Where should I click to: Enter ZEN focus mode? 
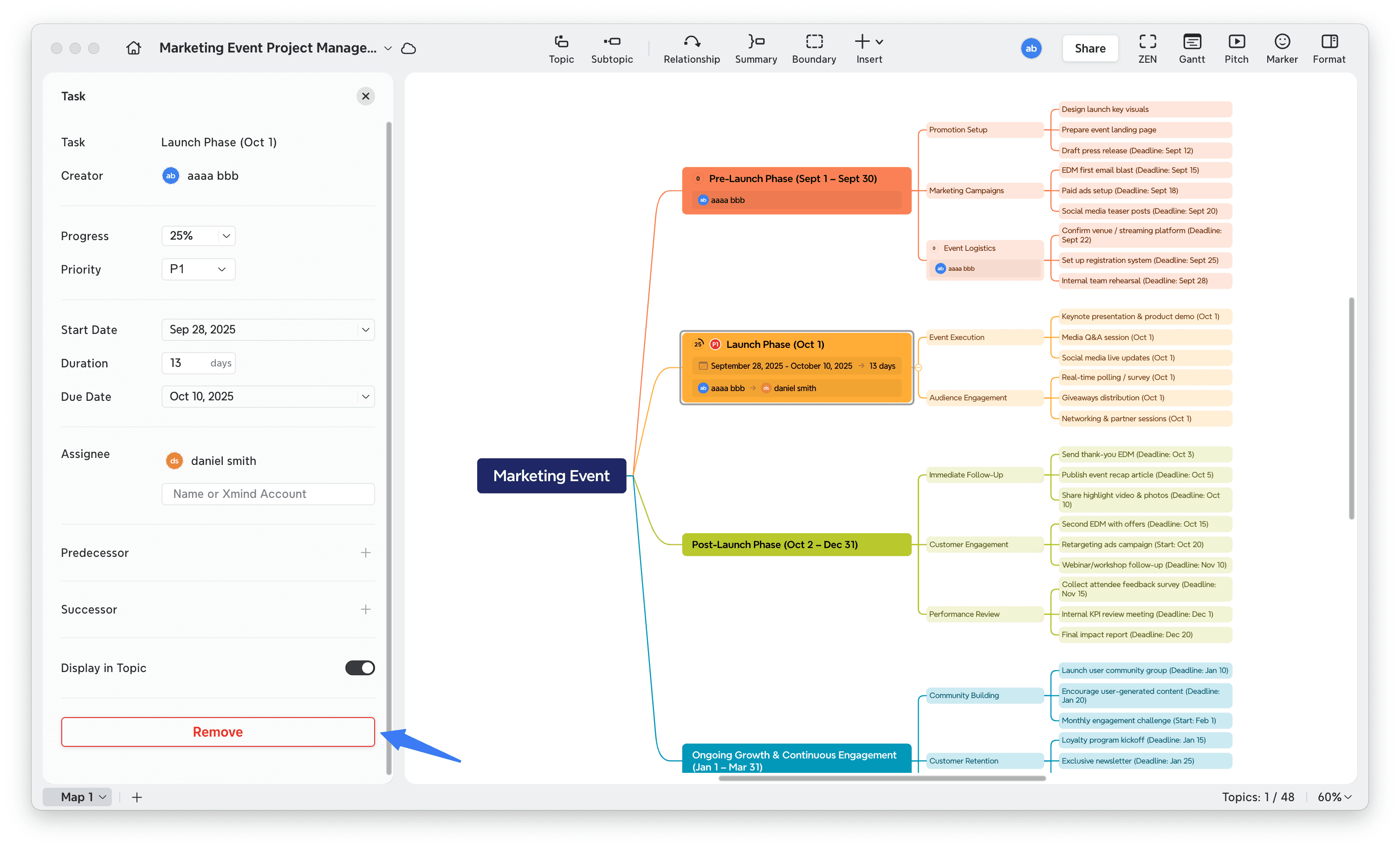(x=1148, y=48)
